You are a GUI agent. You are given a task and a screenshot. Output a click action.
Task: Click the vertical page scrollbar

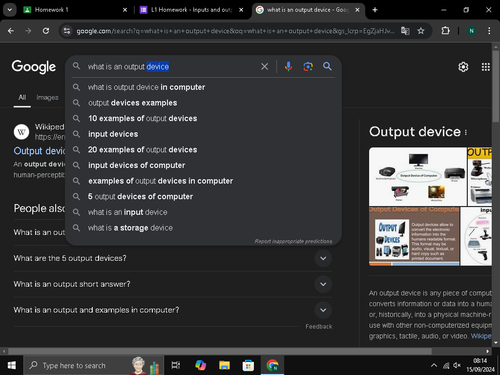pos(496,87)
